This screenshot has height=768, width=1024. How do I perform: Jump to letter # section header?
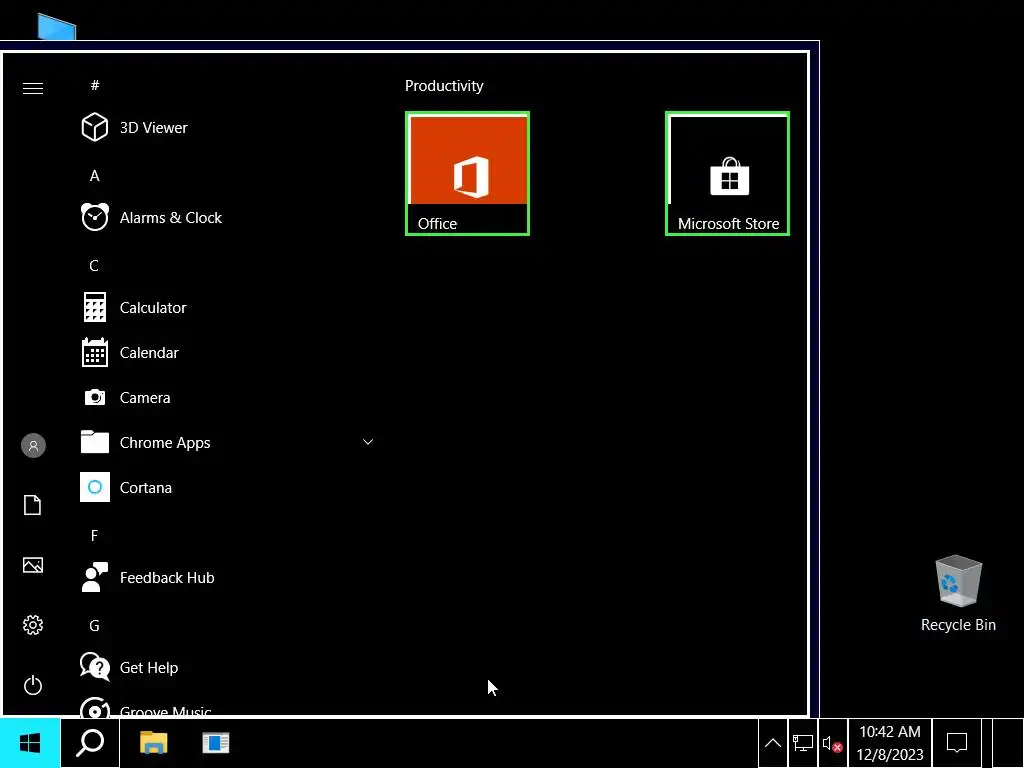click(95, 85)
